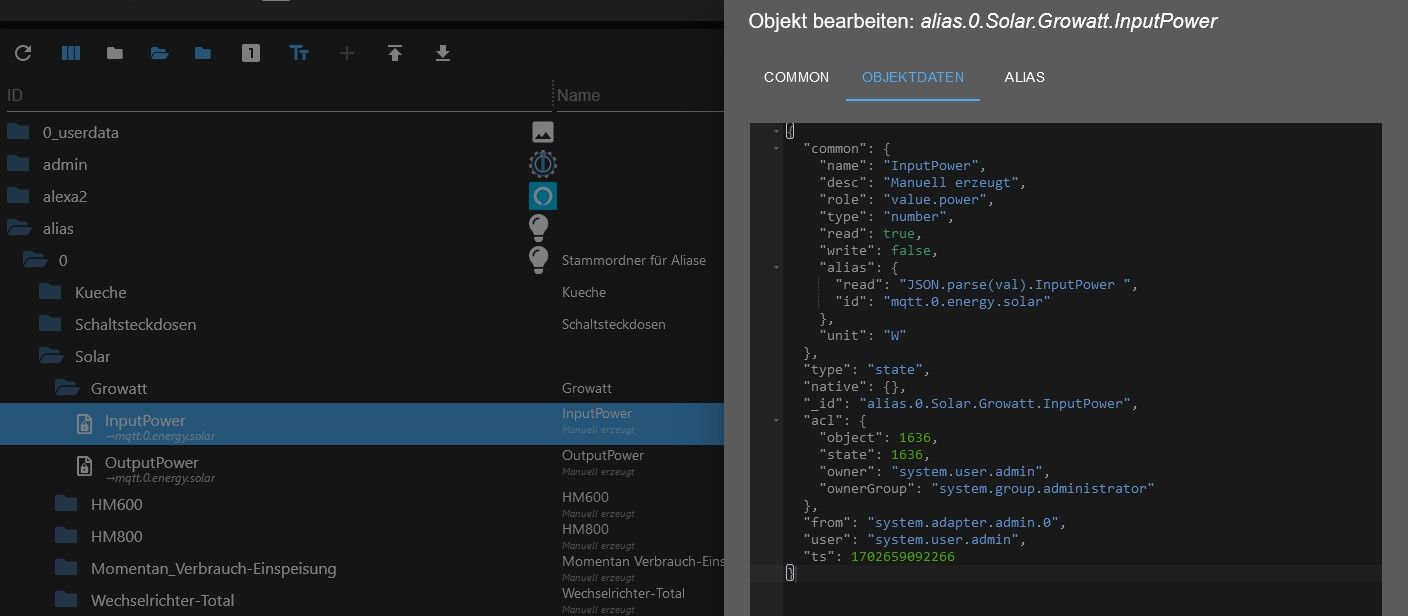The image size is (1408, 616).
Task: Collapse all folders using the closed folder icon
Action: click(115, 53)
